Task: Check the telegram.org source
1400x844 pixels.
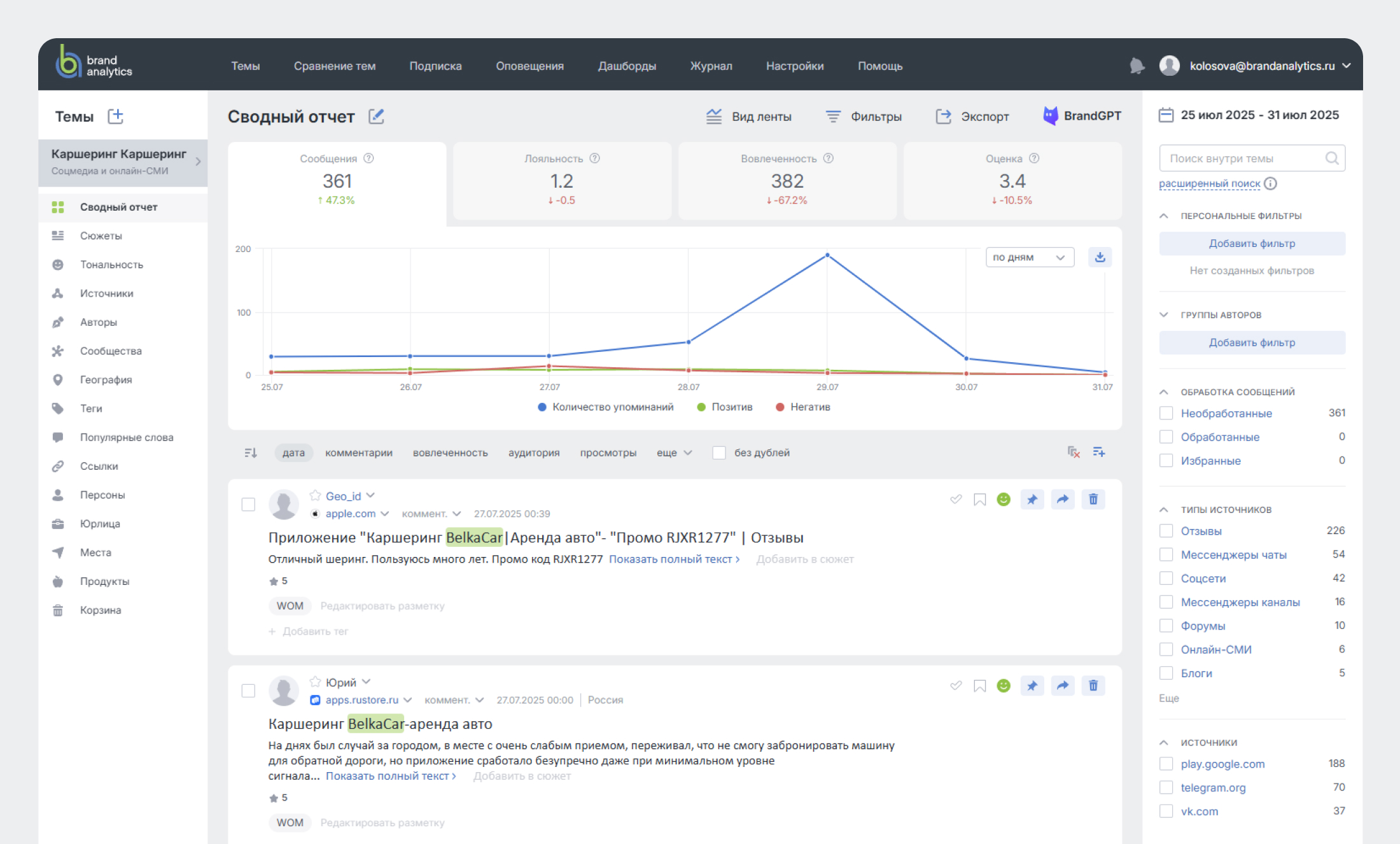Action: (1166, 787)
